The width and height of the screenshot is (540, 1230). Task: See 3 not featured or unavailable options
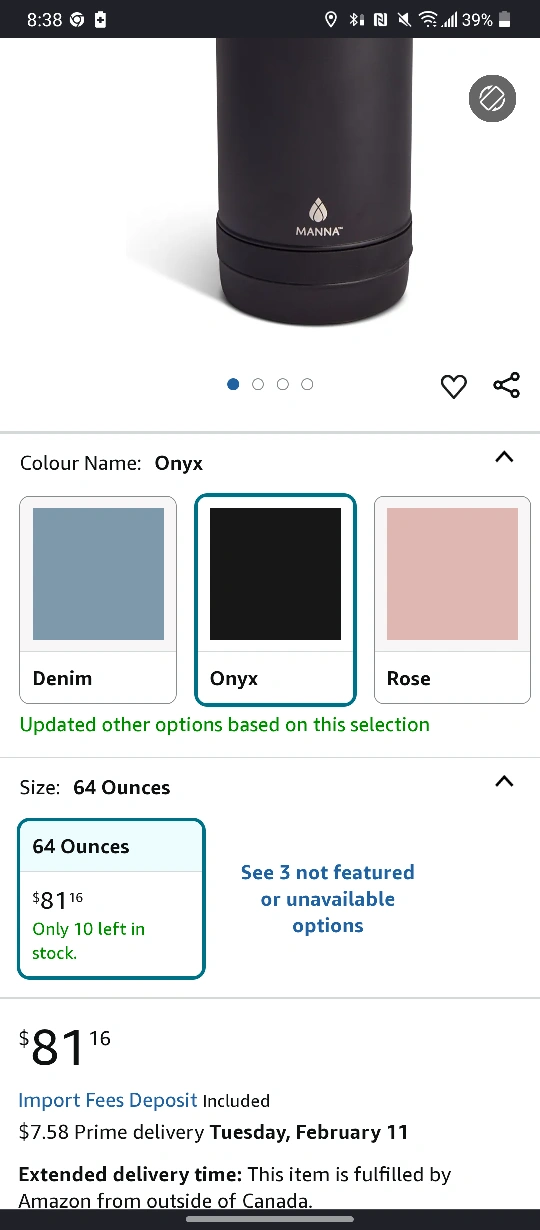coord(328,899)
